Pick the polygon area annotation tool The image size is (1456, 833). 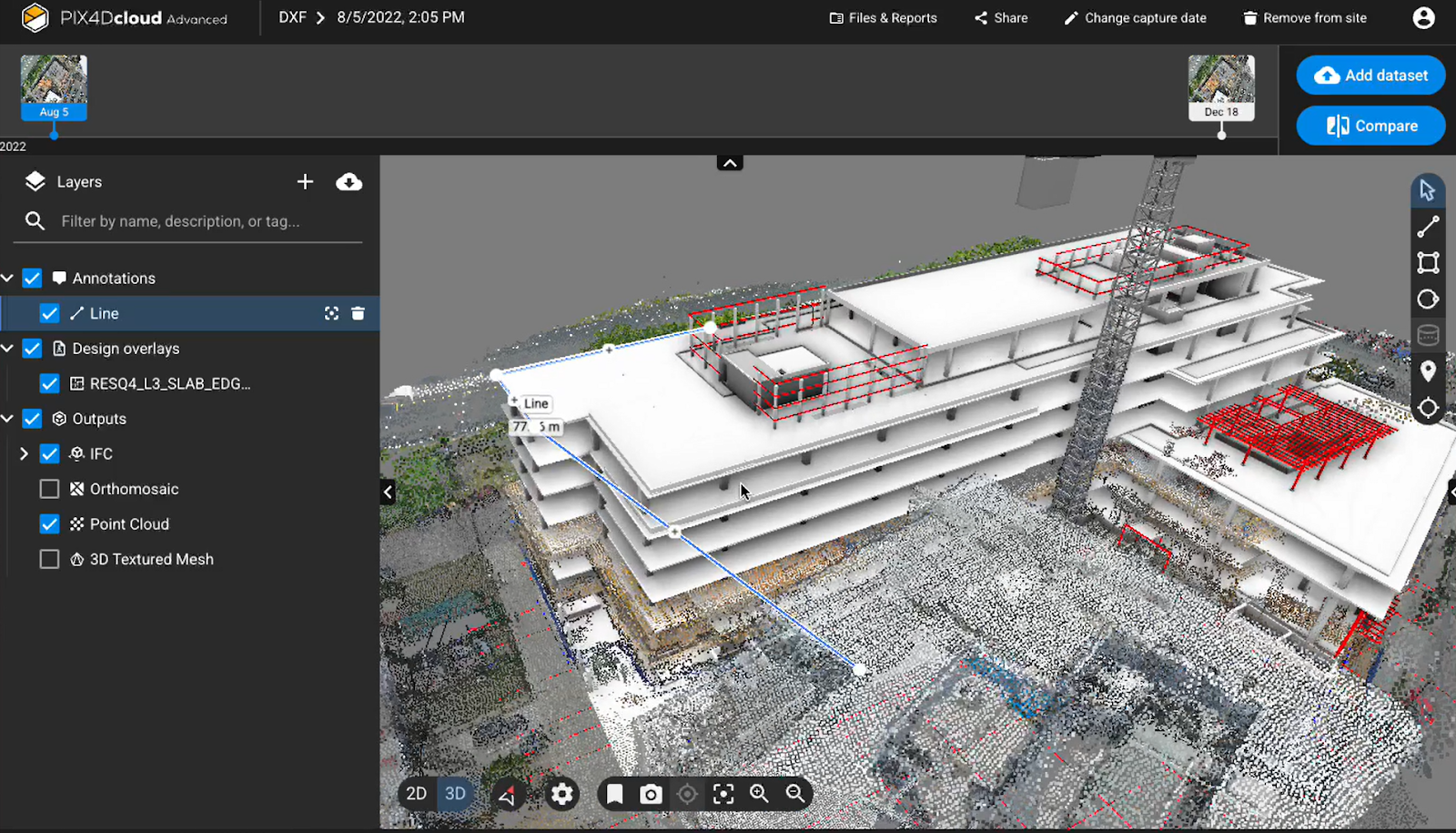(1428, 263)
